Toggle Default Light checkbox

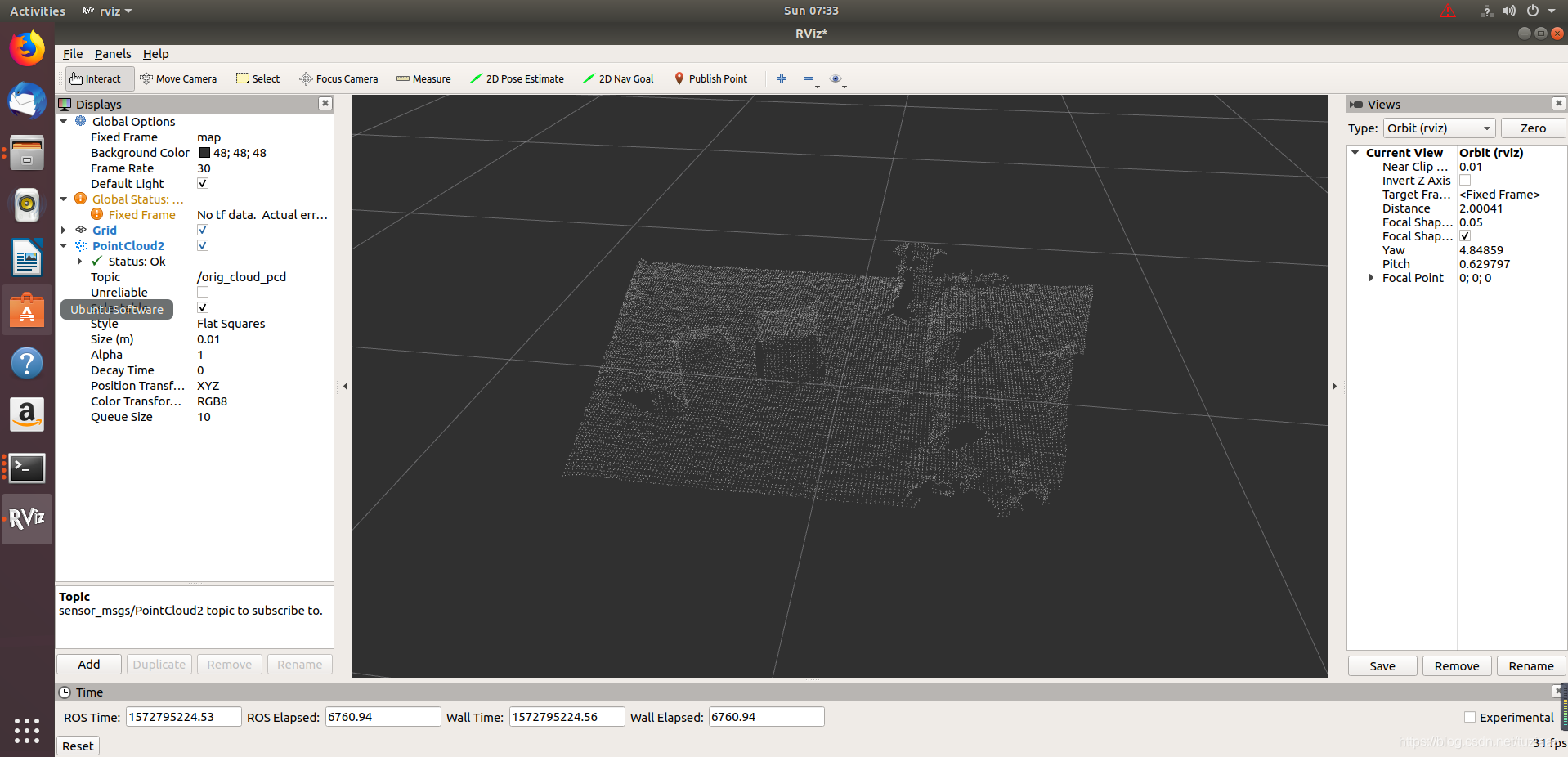coord(203,183)
